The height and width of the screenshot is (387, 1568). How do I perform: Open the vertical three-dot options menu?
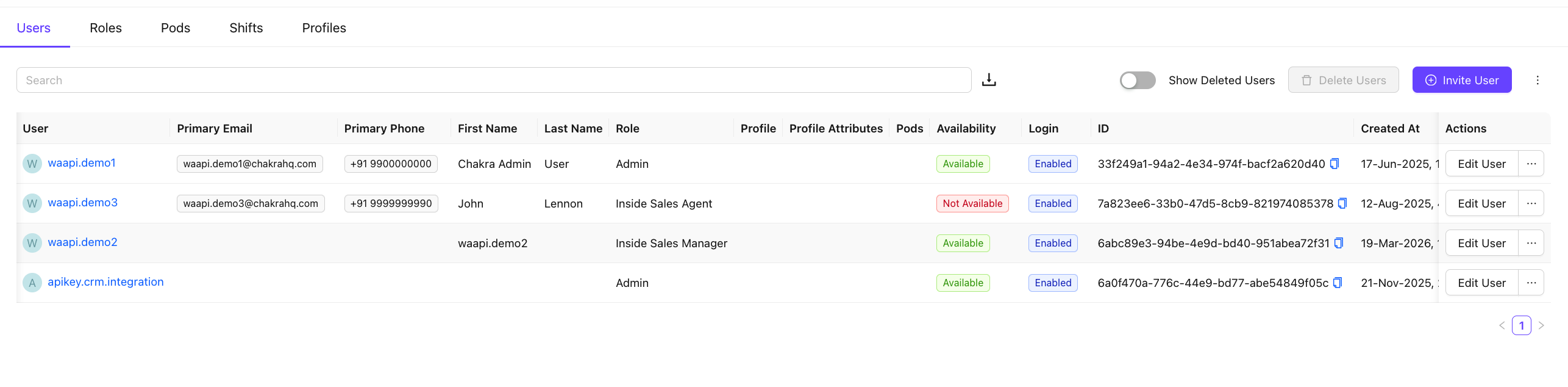pos(1538,80)
